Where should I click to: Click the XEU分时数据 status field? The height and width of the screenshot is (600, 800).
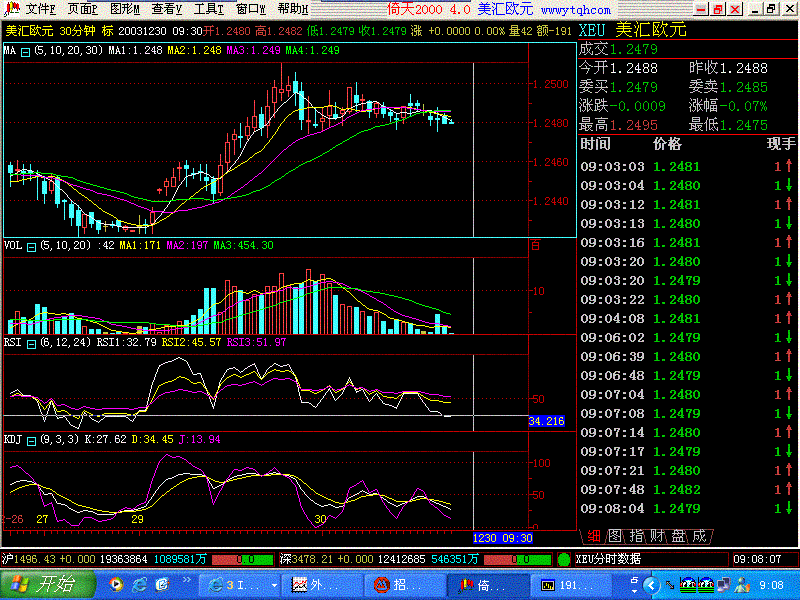coord(651,559)
